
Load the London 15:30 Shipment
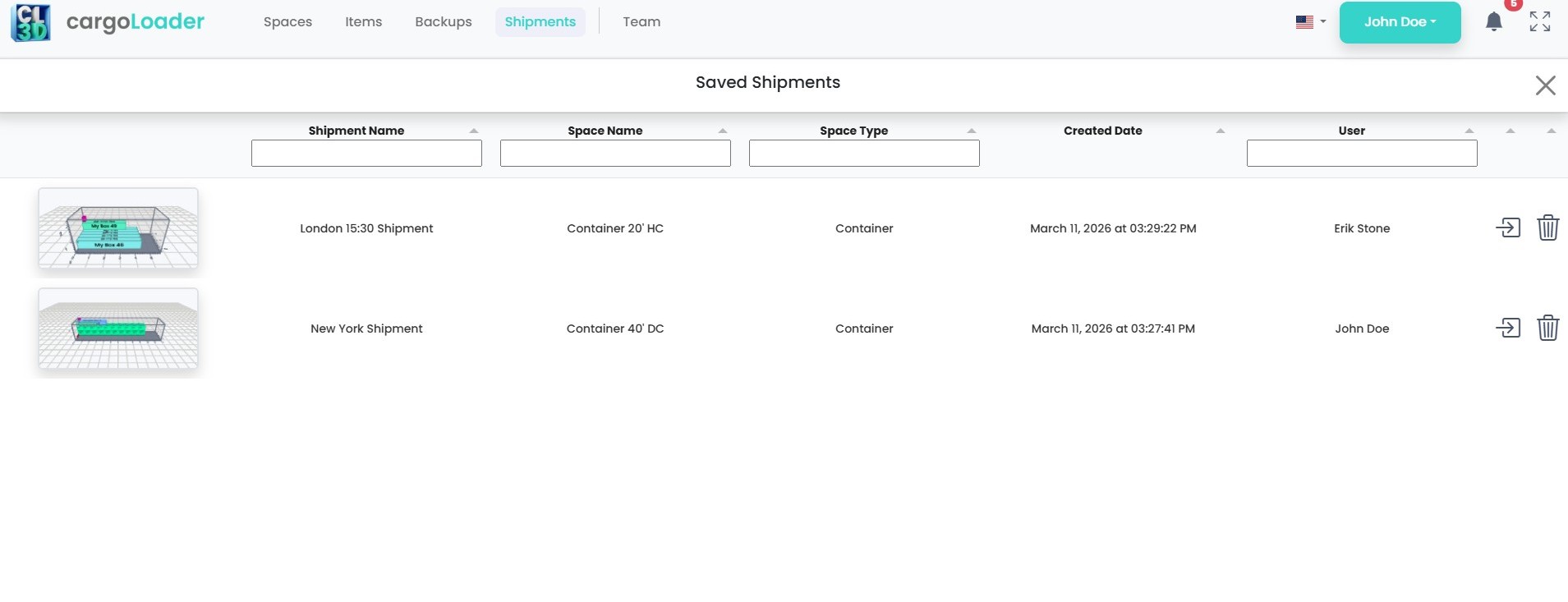[x=1508, y=227]
